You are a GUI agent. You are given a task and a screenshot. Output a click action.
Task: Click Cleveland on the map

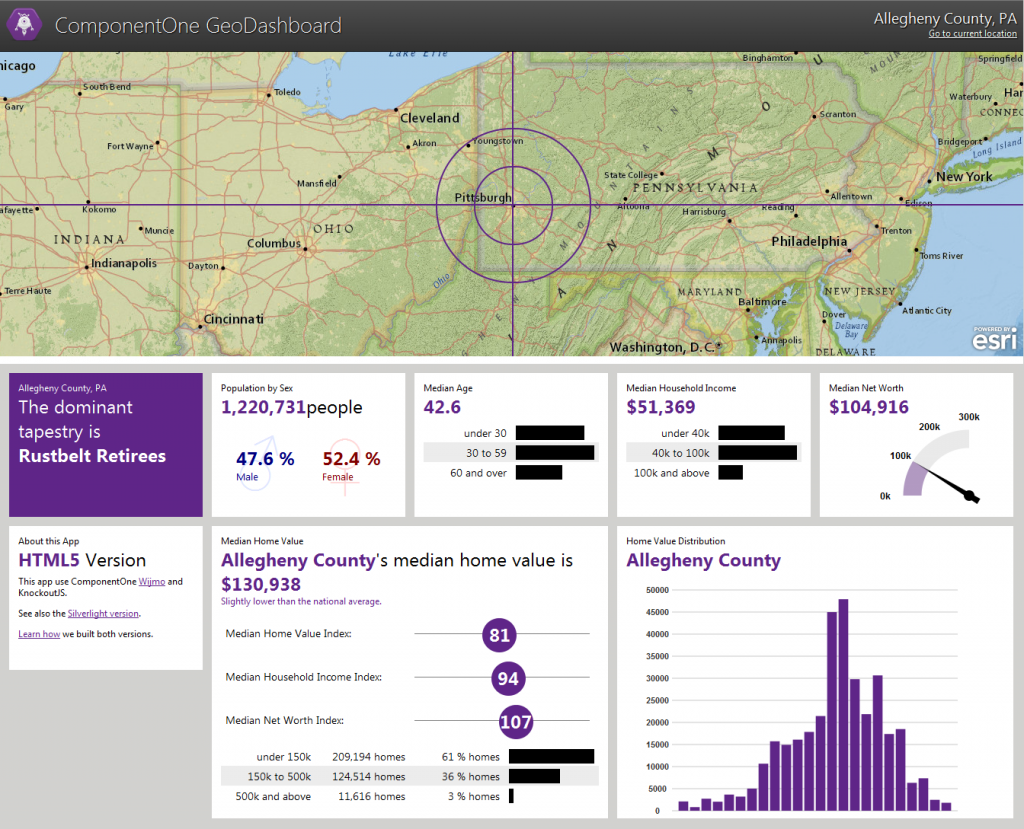point(429,118)
